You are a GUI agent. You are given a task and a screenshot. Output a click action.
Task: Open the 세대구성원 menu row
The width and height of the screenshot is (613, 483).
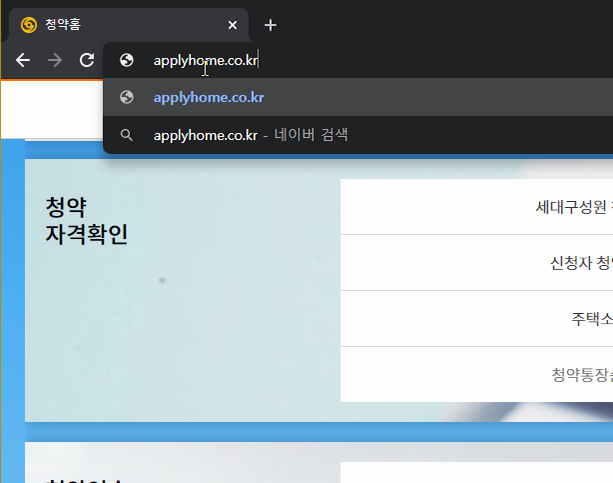(477, 207)
